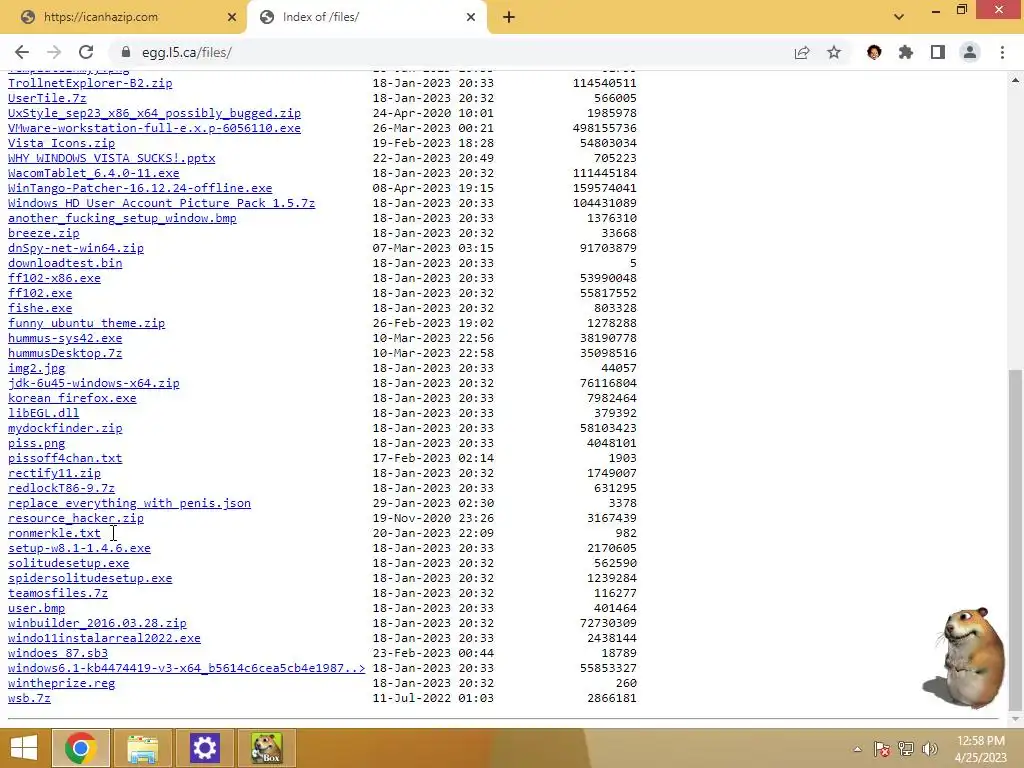
Task: Click the network tray icon
Action: (906, 749)
